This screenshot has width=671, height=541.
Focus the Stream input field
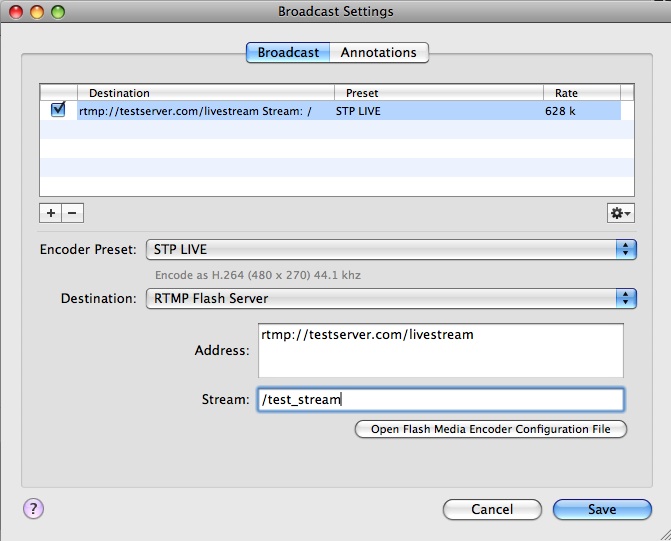440,400
